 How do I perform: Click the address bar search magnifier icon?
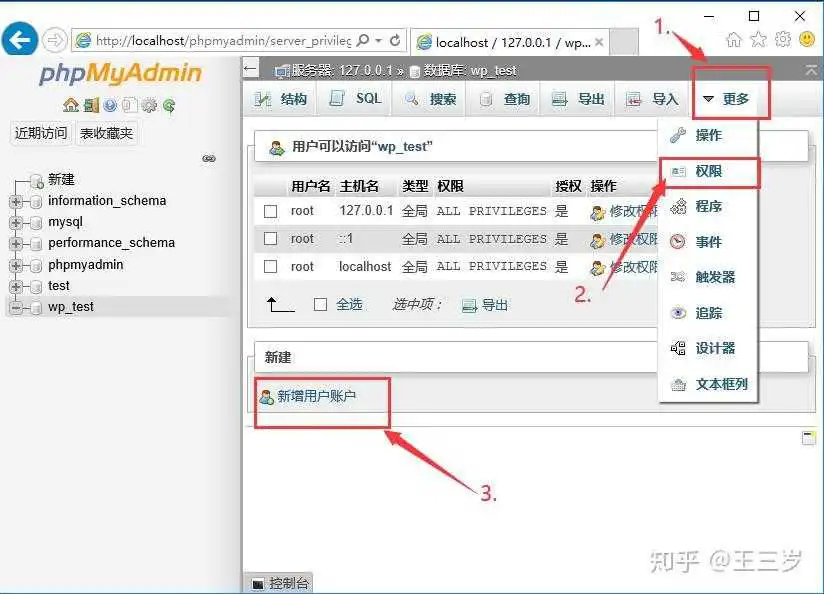(363, 40)
